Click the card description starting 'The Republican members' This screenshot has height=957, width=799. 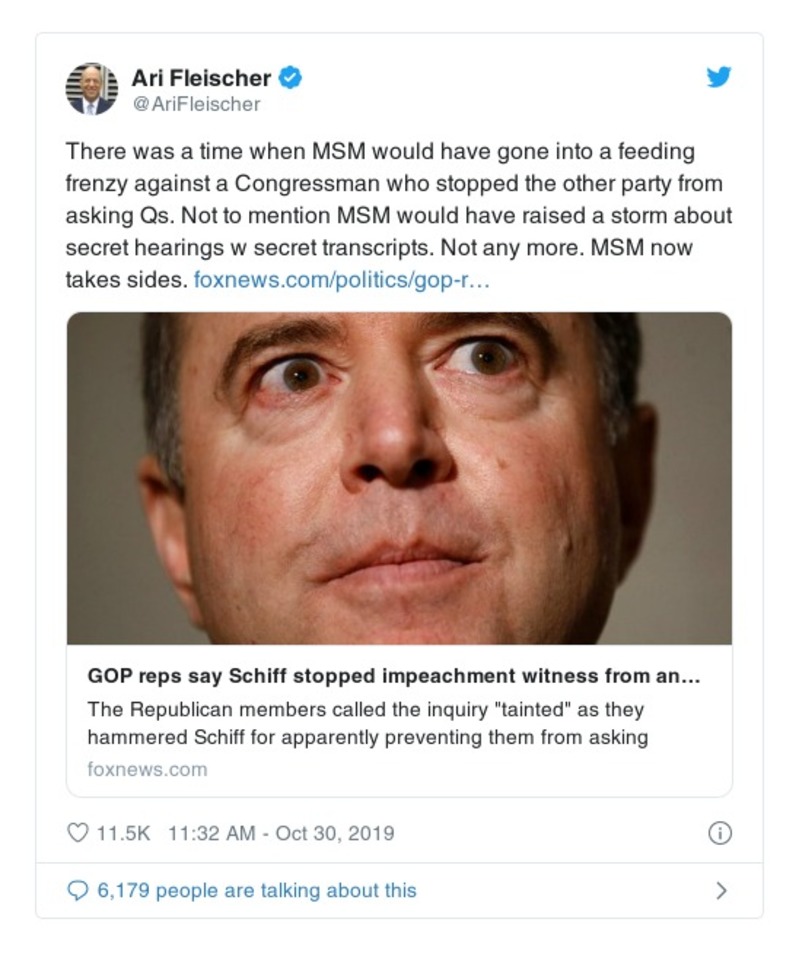click(367, 723)
